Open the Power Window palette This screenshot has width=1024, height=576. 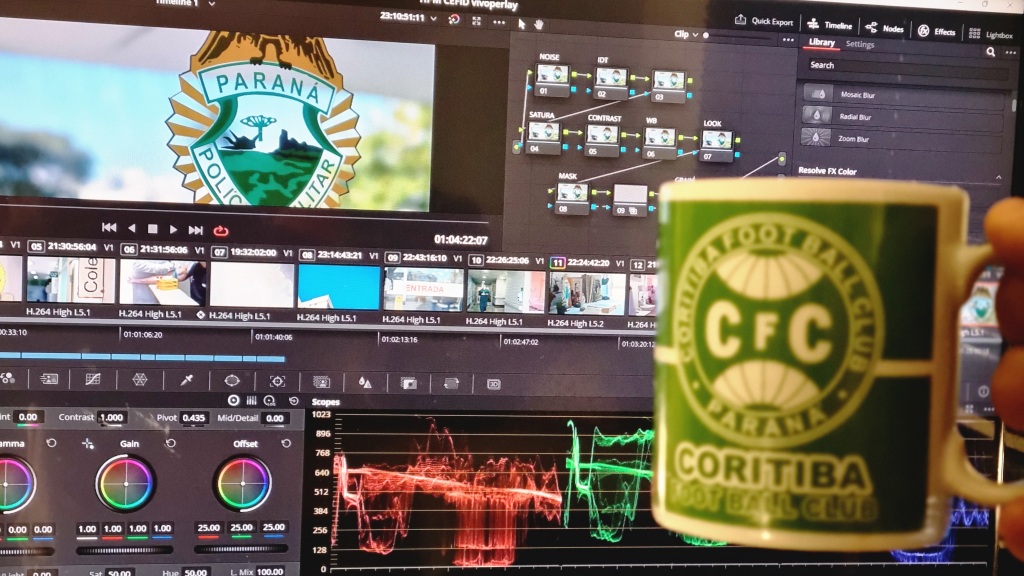[x=232, y=381]
